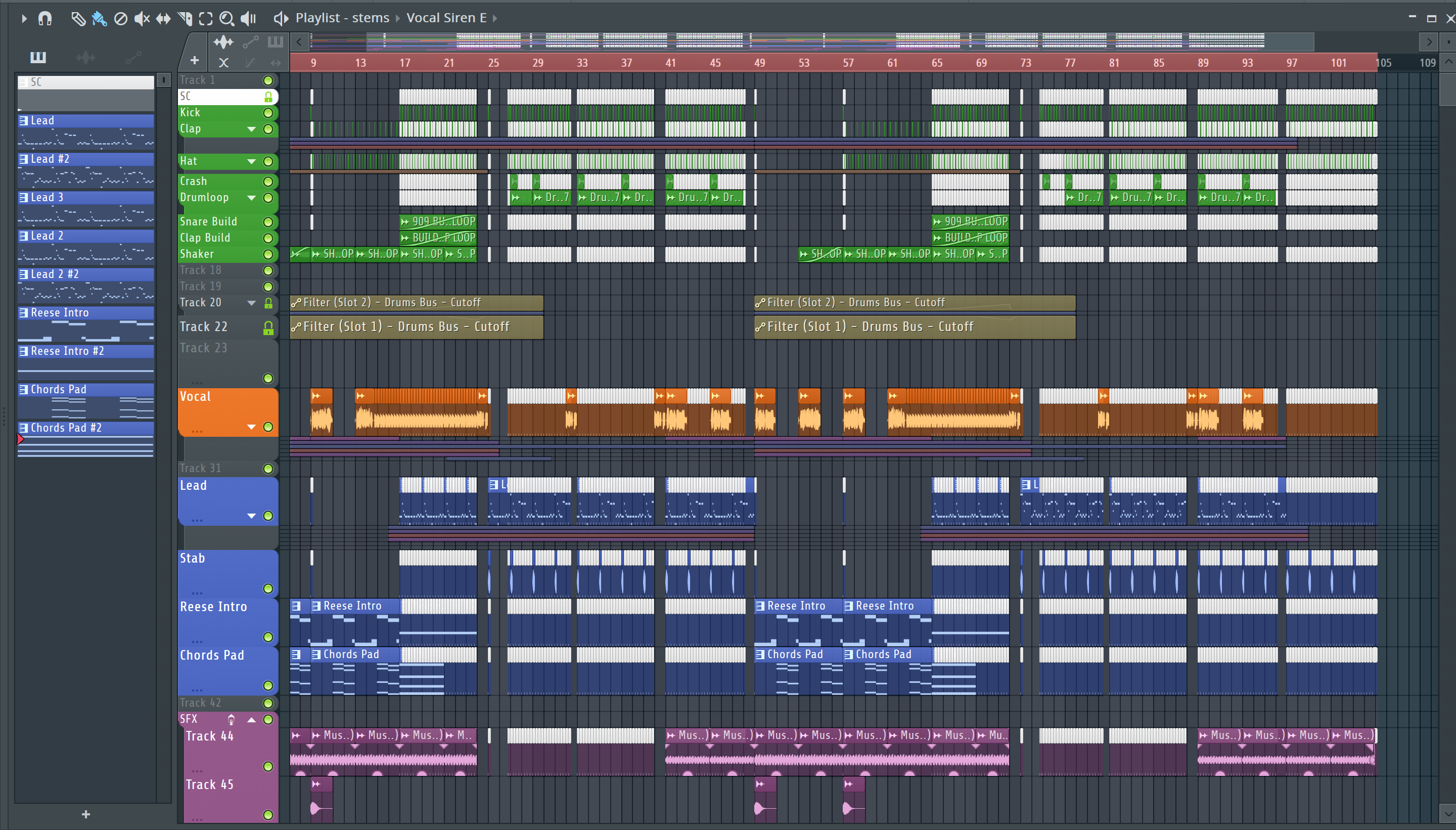Click the Vocal Siren E breadcrumb
The height and width of the screenshot is (830, 1456).
[x=446, y=18]
